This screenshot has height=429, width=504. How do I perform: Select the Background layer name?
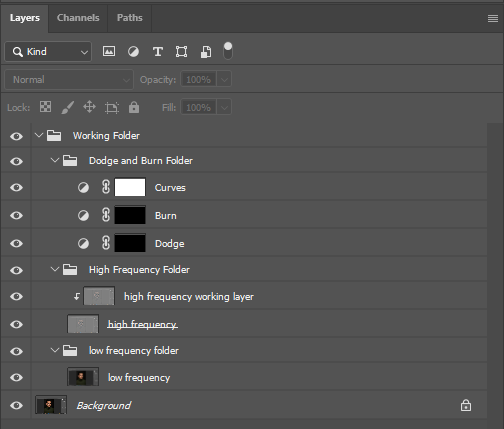(104, 406)
